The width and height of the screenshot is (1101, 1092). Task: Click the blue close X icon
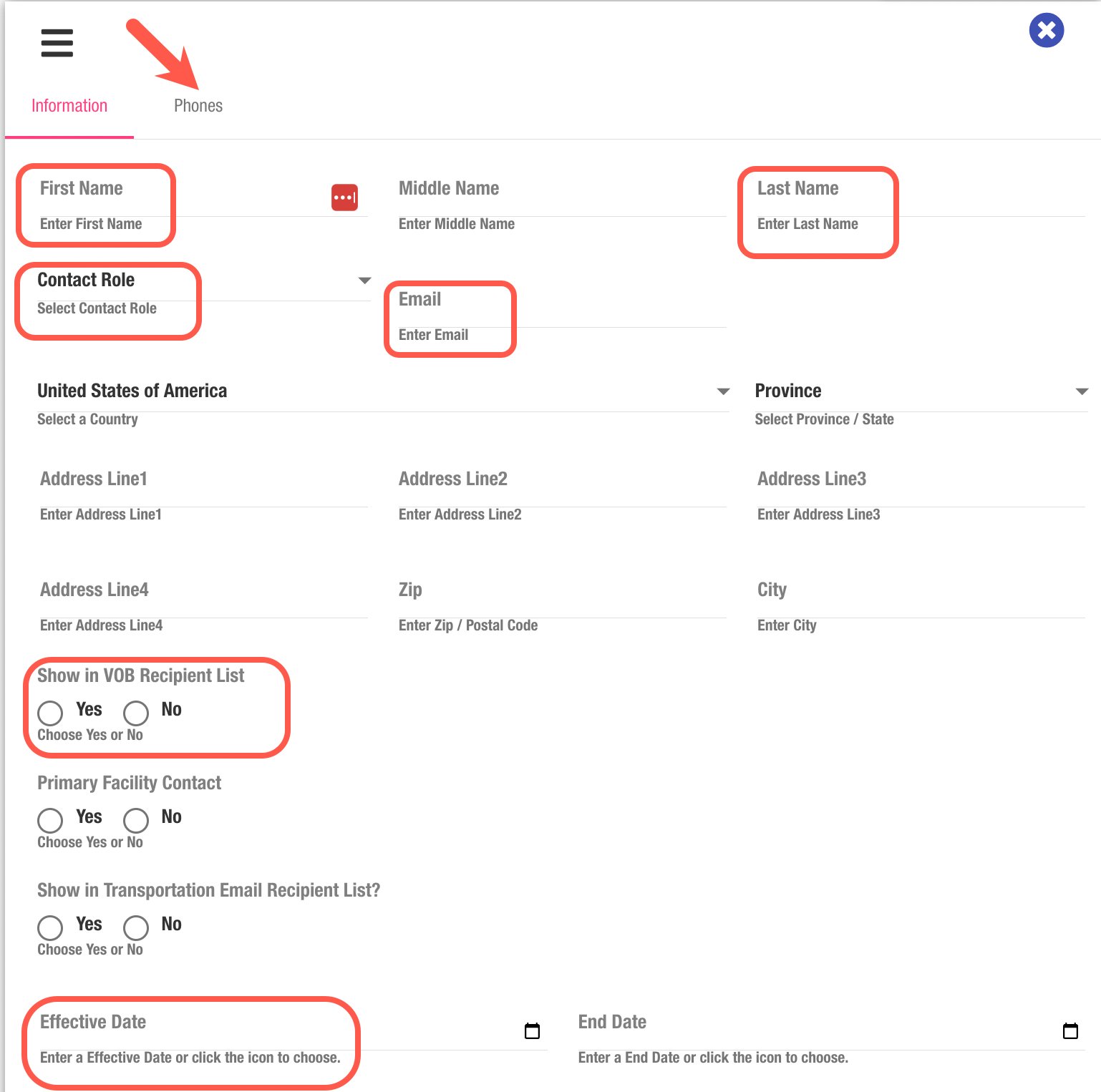coord(1046,31)
